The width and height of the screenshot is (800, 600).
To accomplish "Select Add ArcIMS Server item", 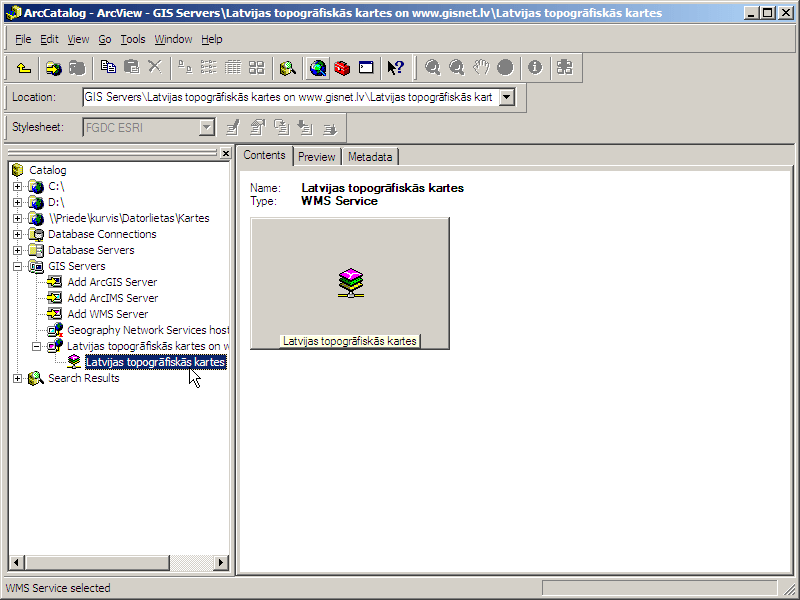I will coord(113,298).
